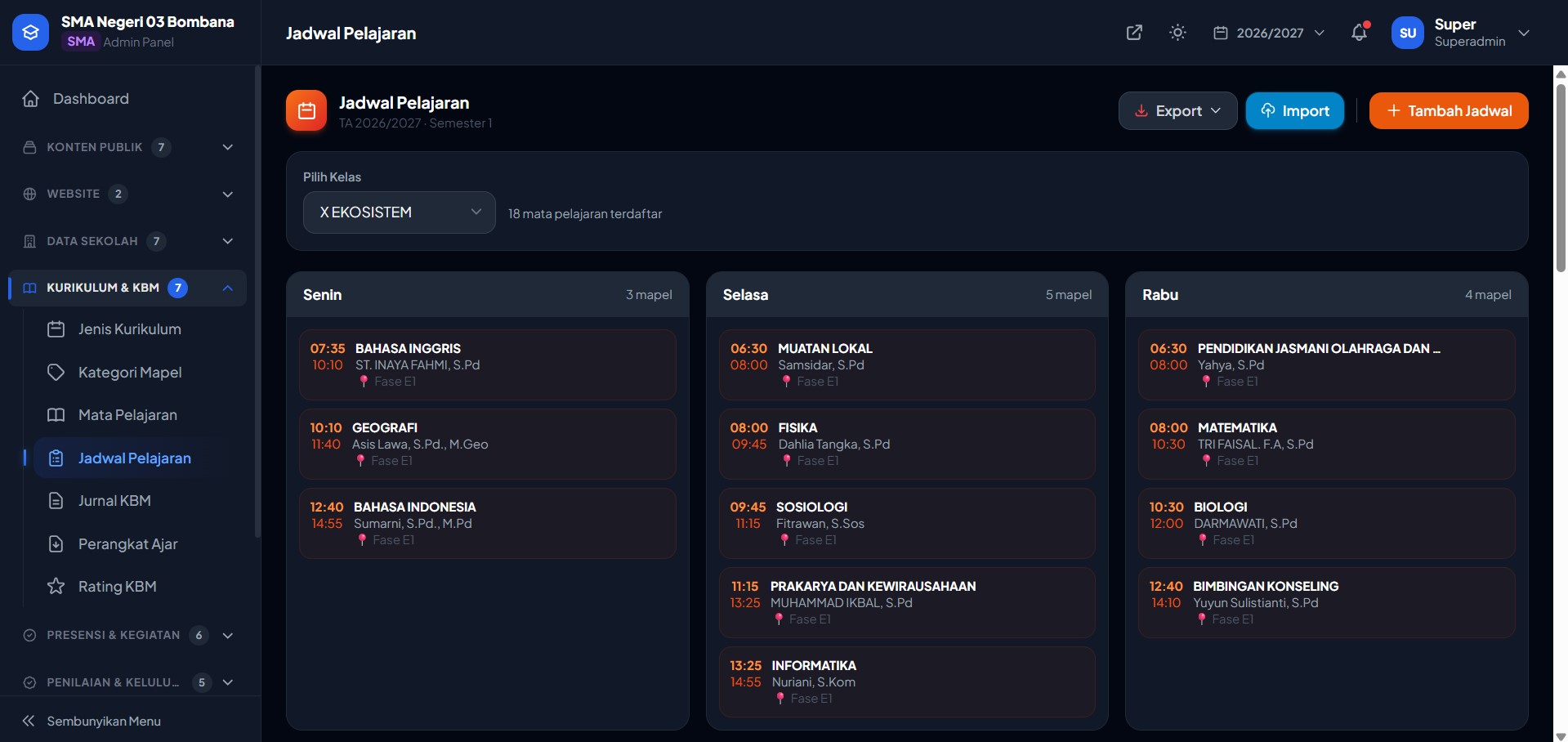Click the Dashboard home icon

coord(31,99)
